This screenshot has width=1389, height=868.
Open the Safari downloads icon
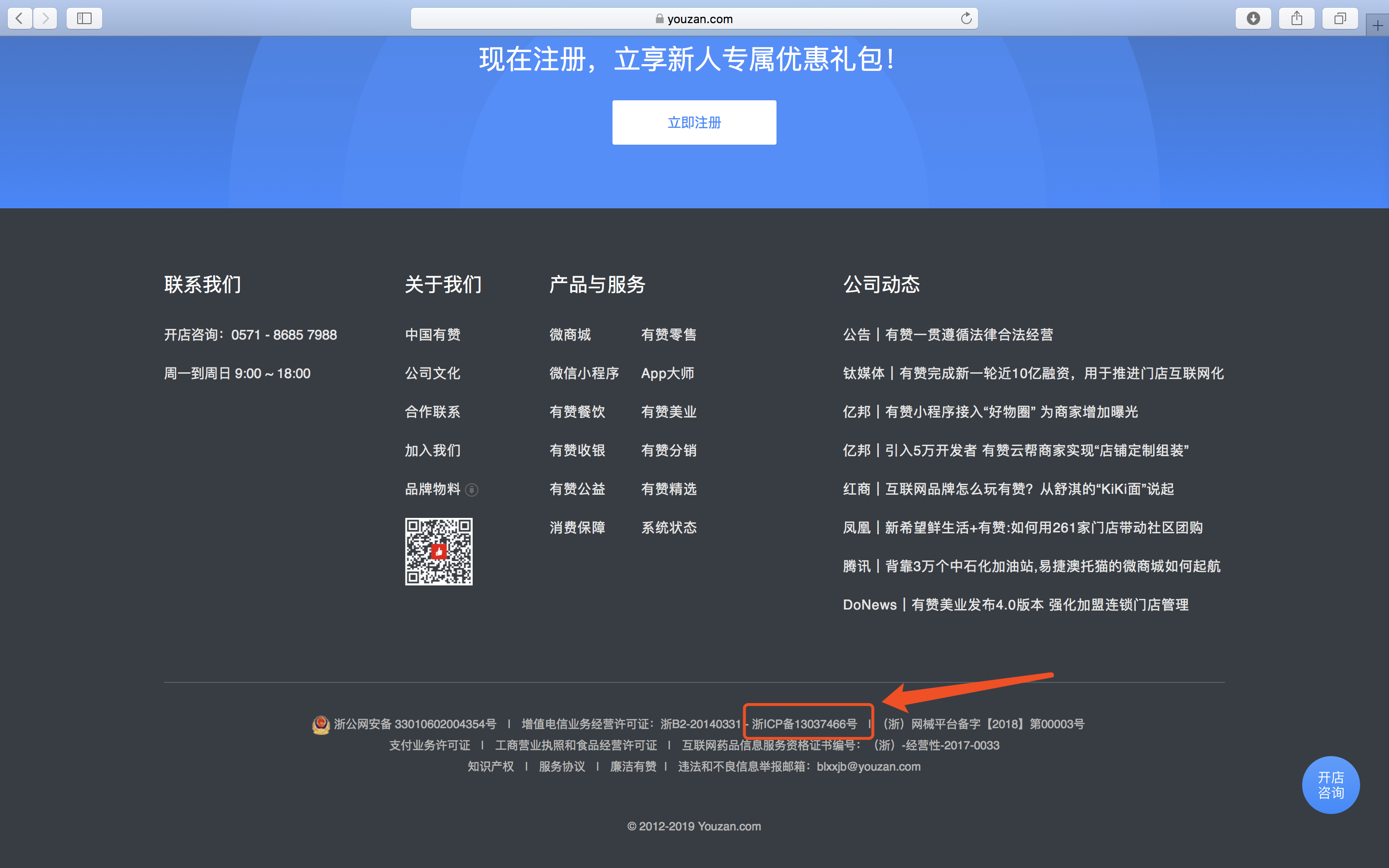click(x=1253, y=18)
